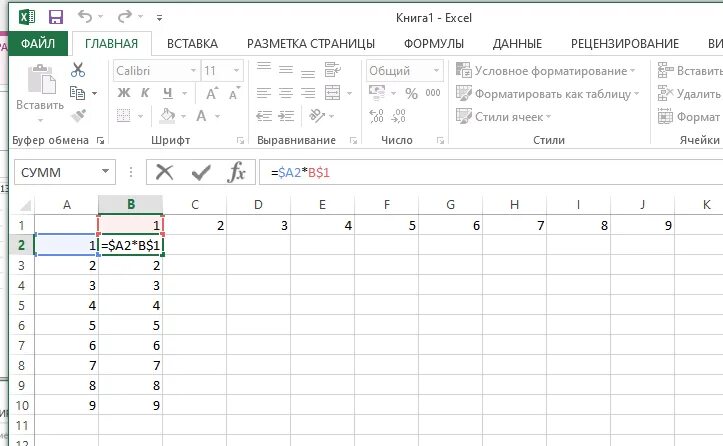Toggle bold Ж formatting

[124, 93]
